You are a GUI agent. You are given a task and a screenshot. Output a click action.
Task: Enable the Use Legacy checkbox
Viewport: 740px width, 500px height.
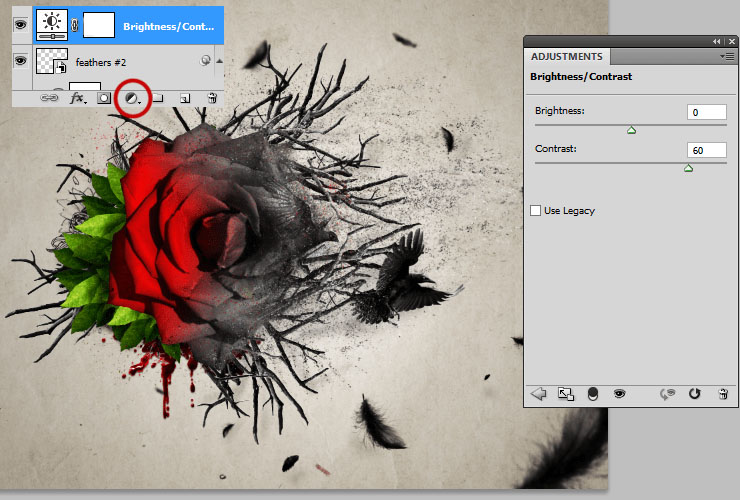coord(535,211)
